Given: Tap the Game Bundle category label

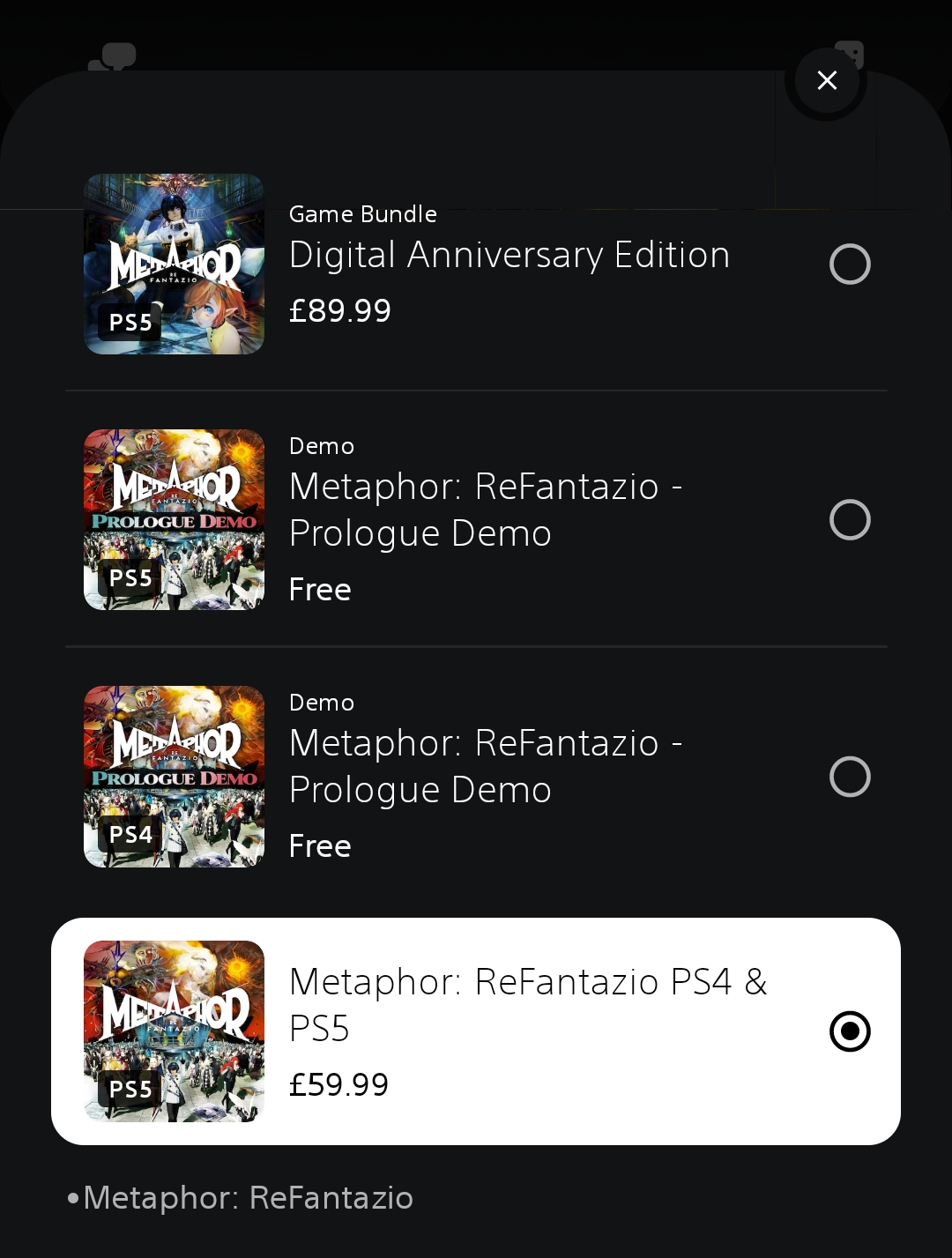Looking at the screenshot, I should tap(362, 214).
